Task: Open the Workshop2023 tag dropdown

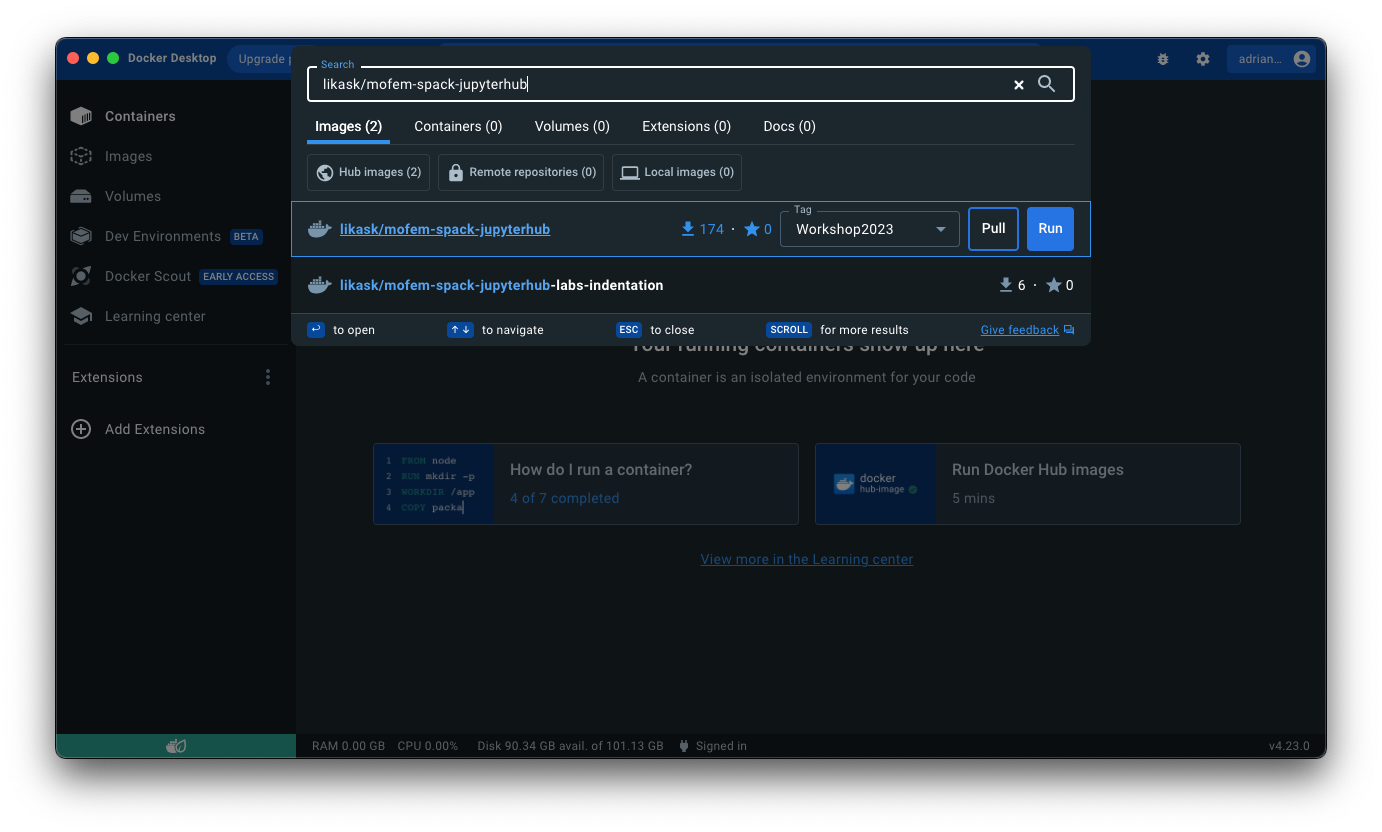Action: point(870,229)
